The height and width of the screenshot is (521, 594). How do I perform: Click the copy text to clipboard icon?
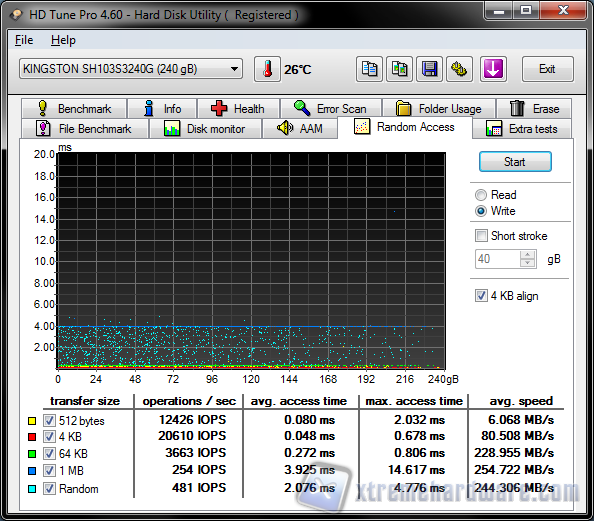click(x=369, y=69)
